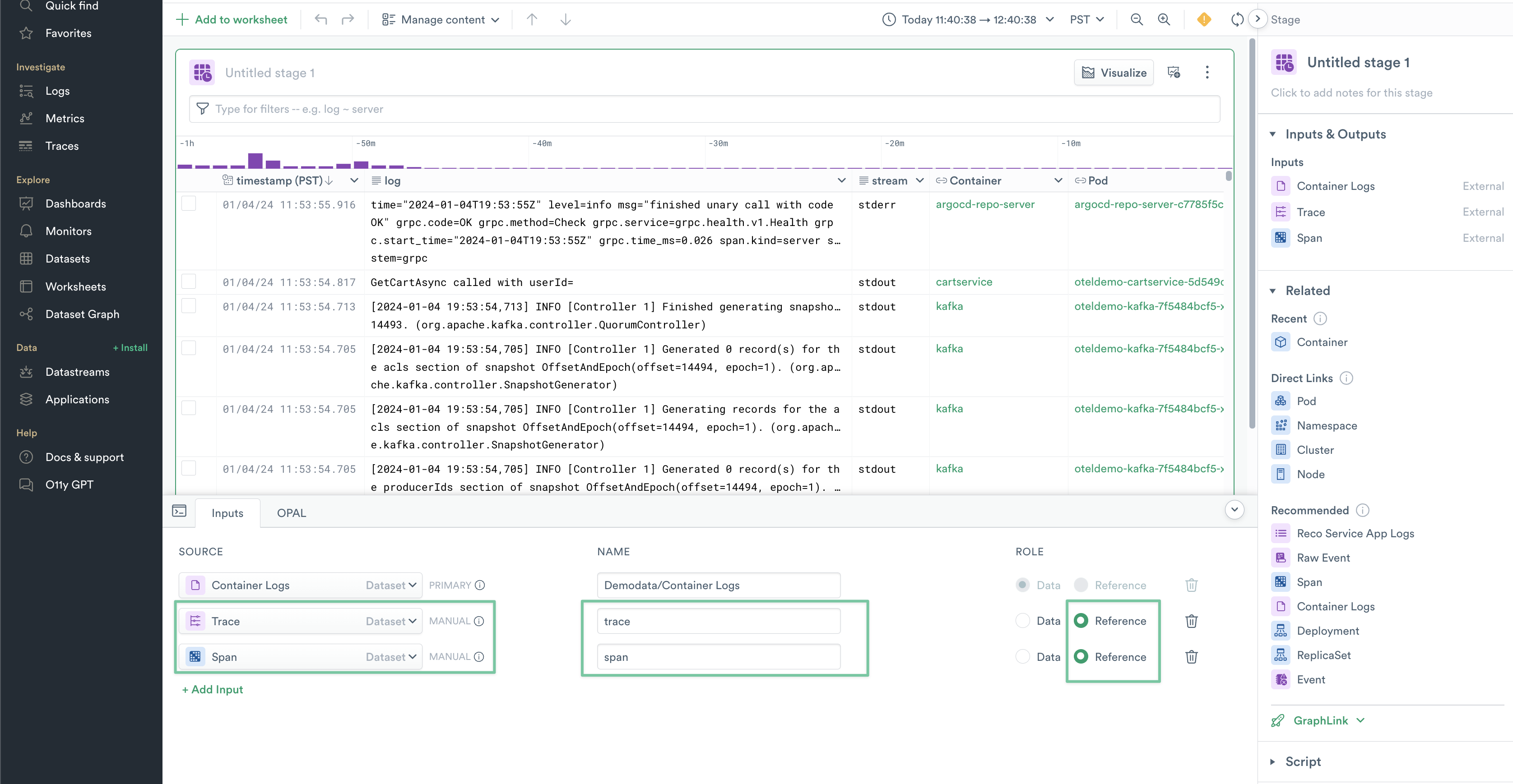Image resolution: width=1513 pixels, height=784 pixels.
Task: Collapse the bottom panel with chevron
Action: click(x=1234, y=509)
